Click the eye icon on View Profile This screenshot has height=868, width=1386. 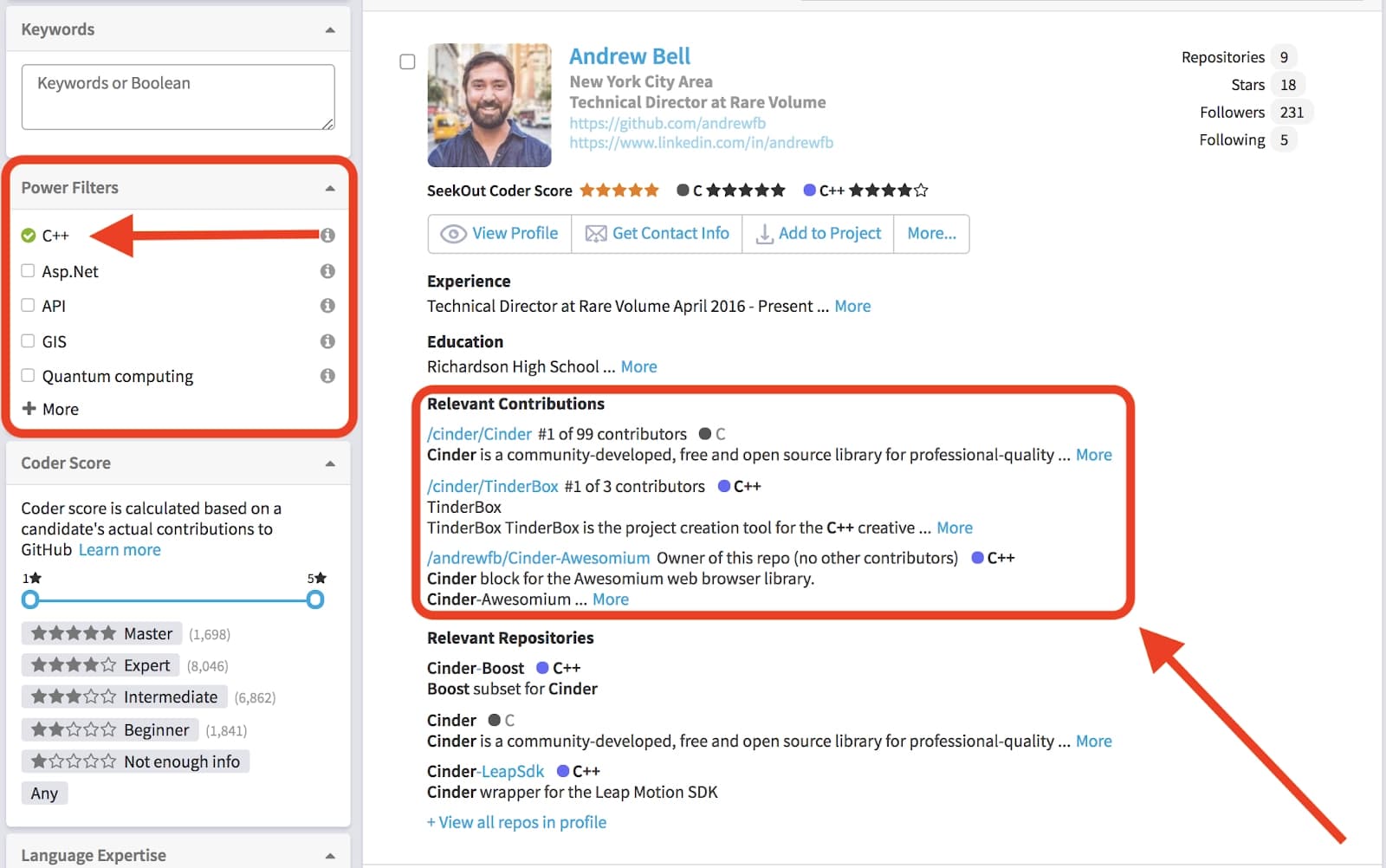[453, 233]
